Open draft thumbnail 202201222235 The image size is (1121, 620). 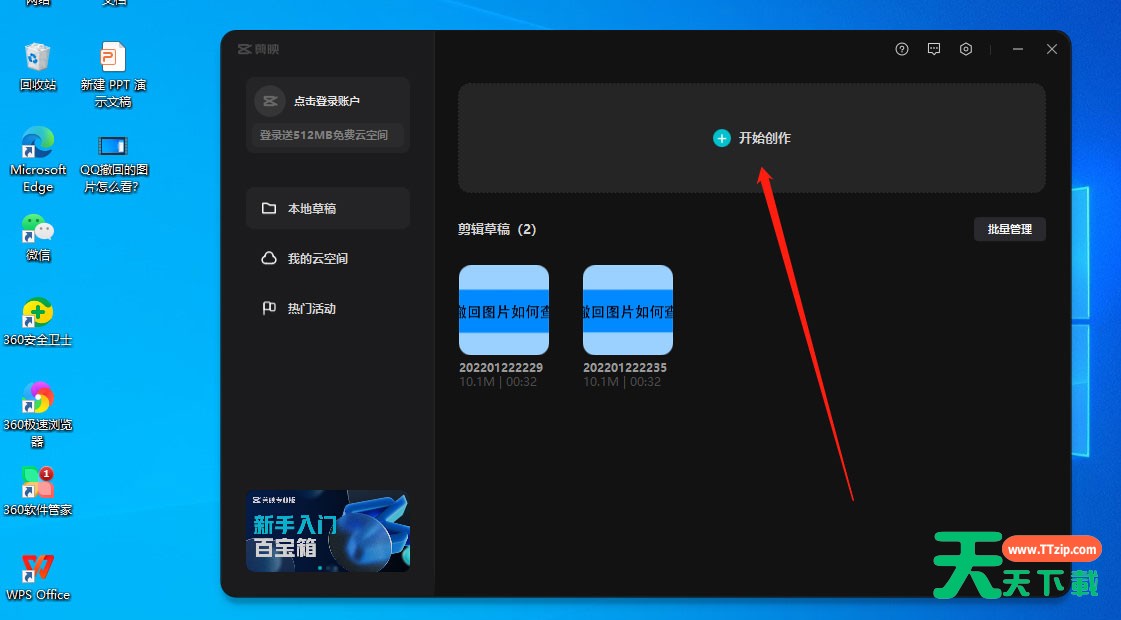(x=628, y=310)
